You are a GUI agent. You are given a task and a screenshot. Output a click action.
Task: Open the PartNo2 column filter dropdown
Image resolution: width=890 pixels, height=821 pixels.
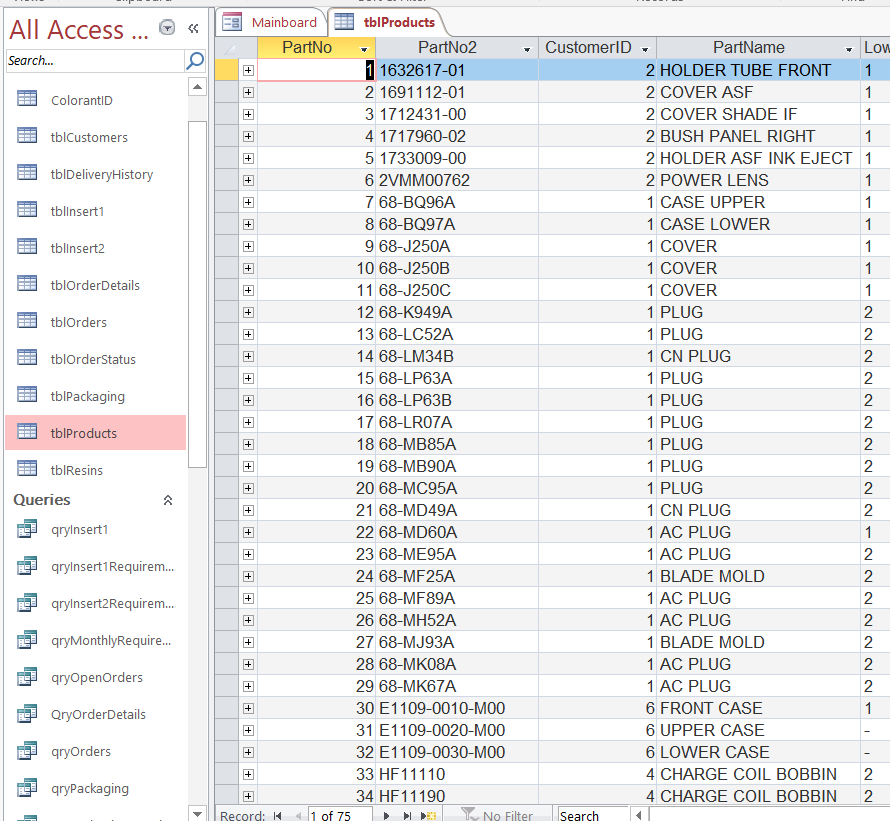click(527, 49)
